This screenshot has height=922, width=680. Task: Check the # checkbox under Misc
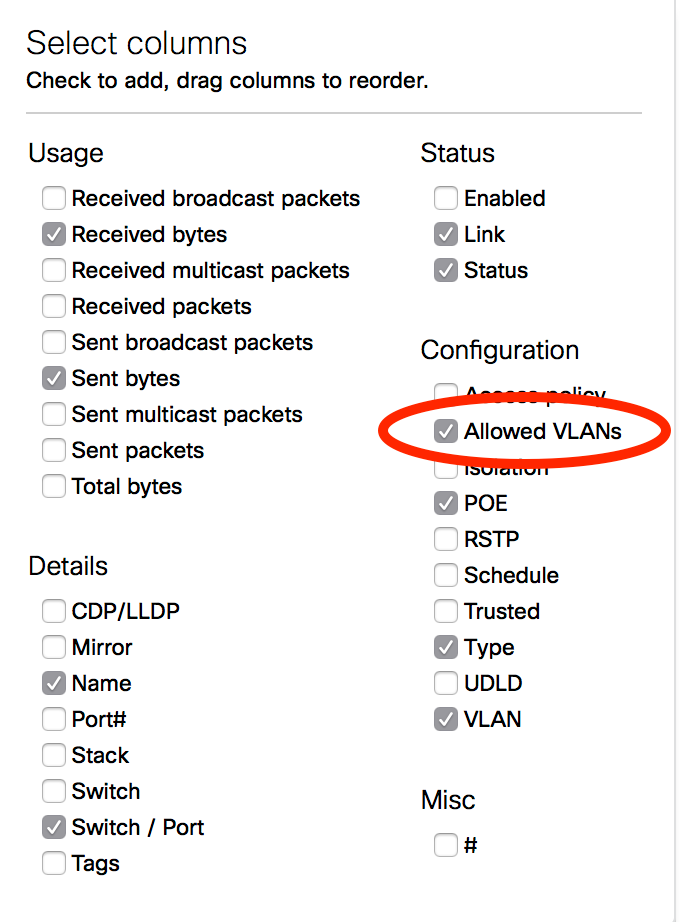point(446,846)
